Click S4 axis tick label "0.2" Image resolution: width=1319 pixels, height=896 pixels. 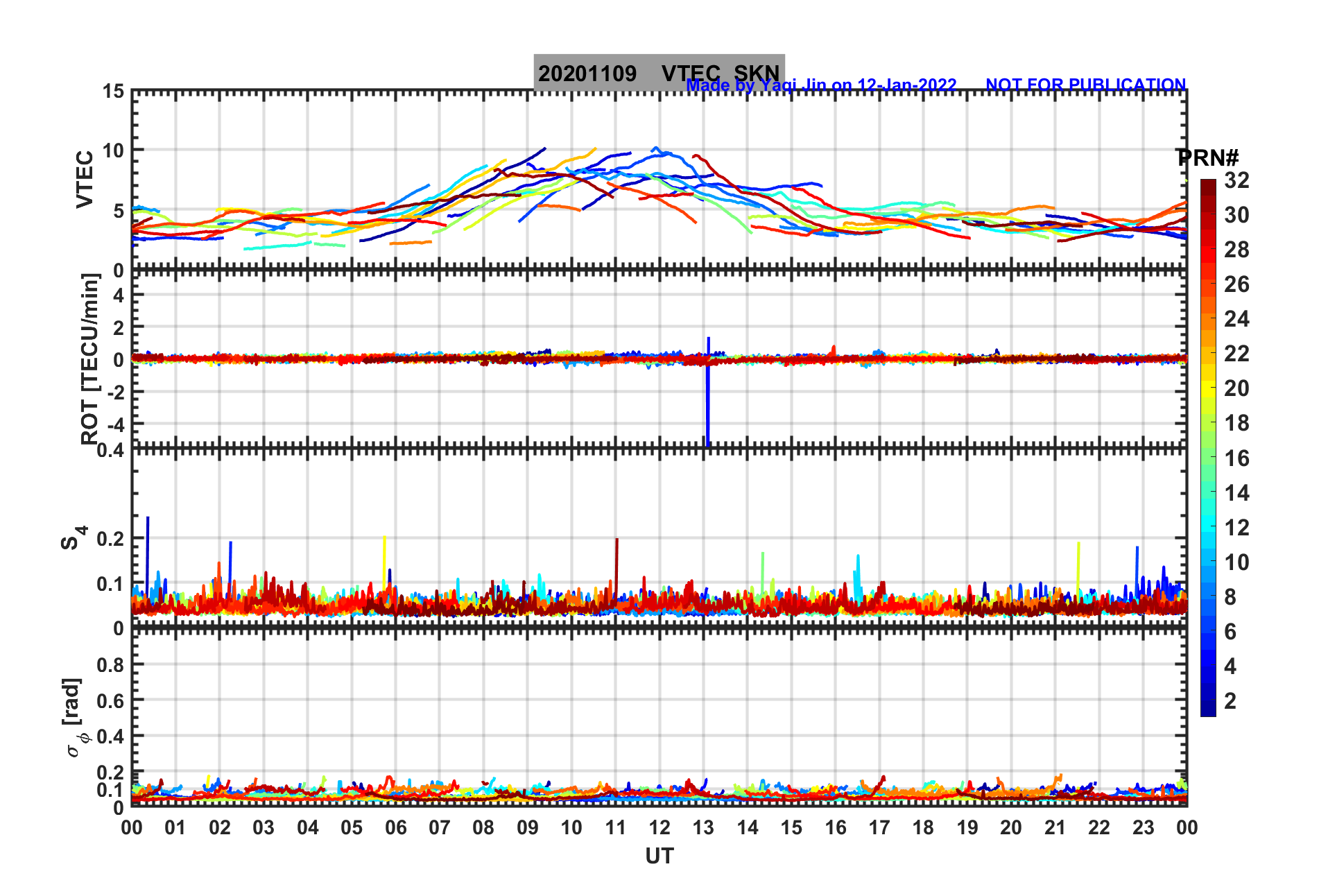pos(112,539)
